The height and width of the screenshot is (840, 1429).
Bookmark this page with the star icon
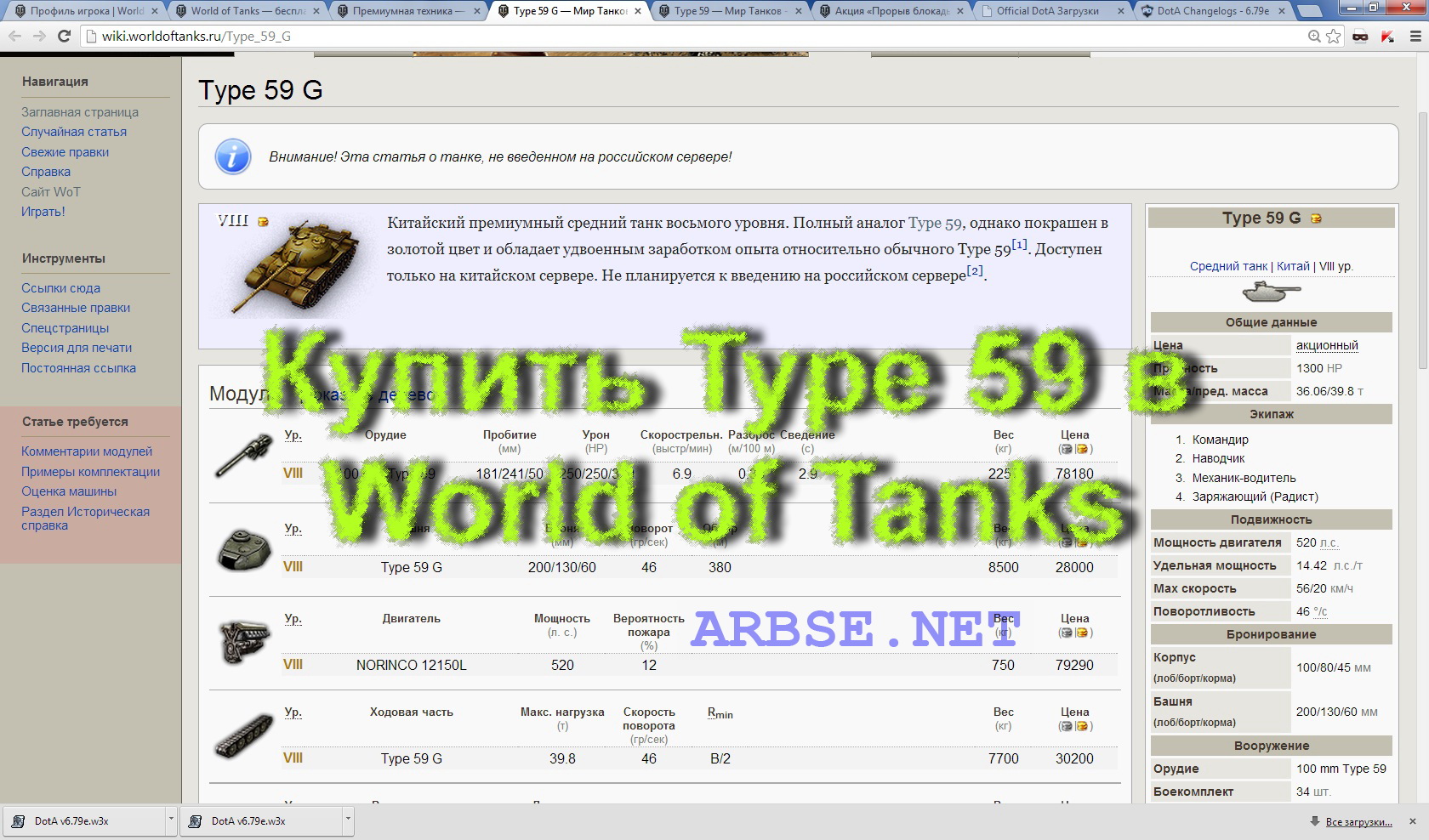click(1334, 36)
